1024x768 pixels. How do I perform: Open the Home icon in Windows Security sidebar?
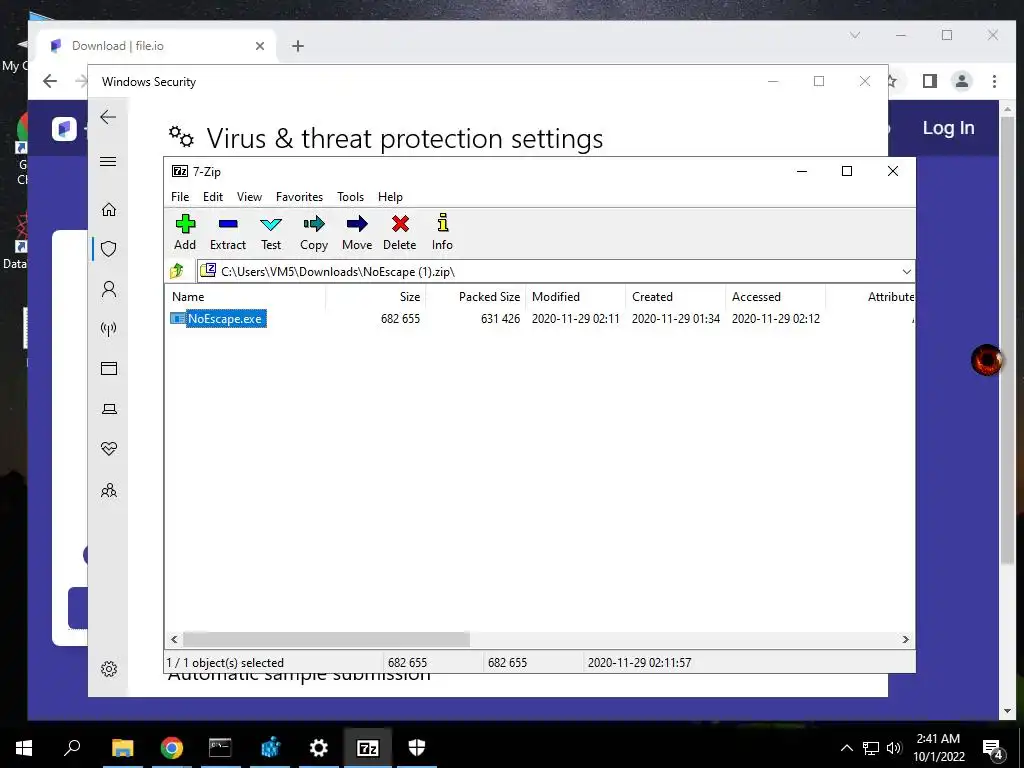[x=109, y=209]
